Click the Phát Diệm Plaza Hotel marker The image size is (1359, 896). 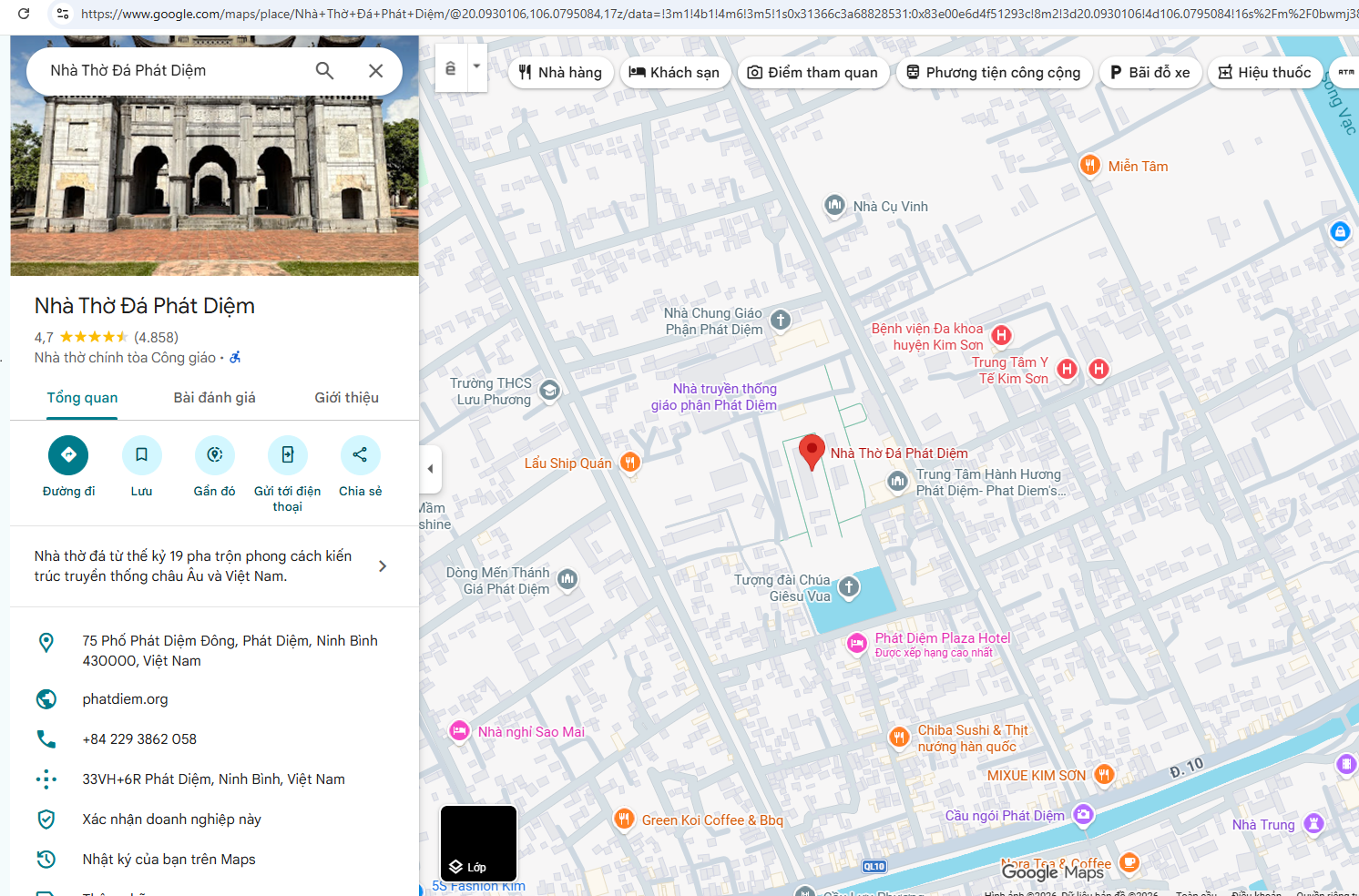(x=856, y=644)
